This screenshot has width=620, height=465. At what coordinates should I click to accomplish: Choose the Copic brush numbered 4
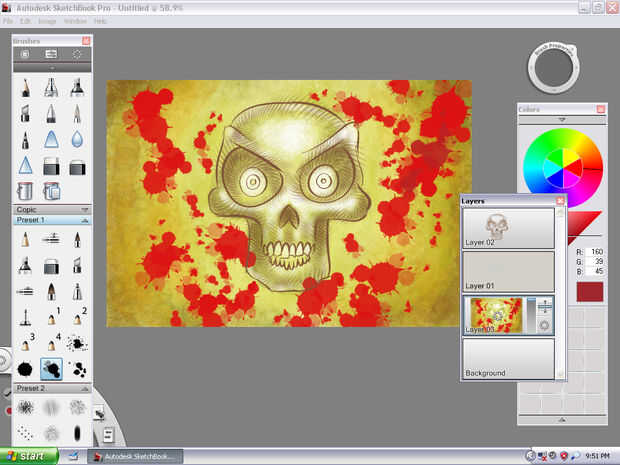pyautogui.click(x=51, y=343)
